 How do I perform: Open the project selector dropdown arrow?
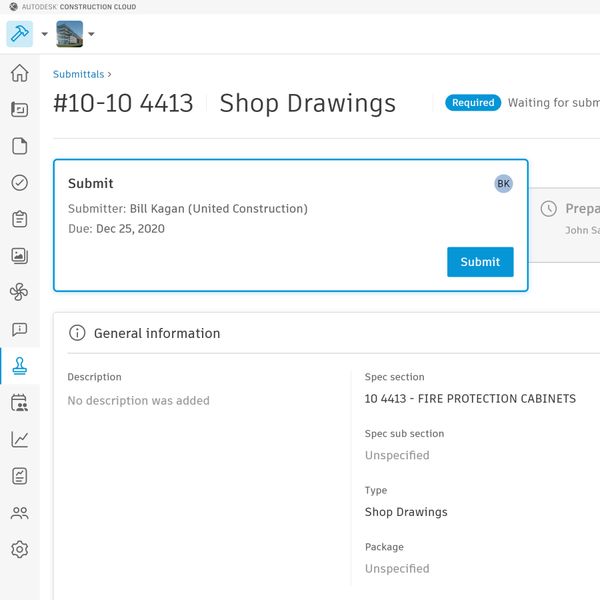pos(91,34)
